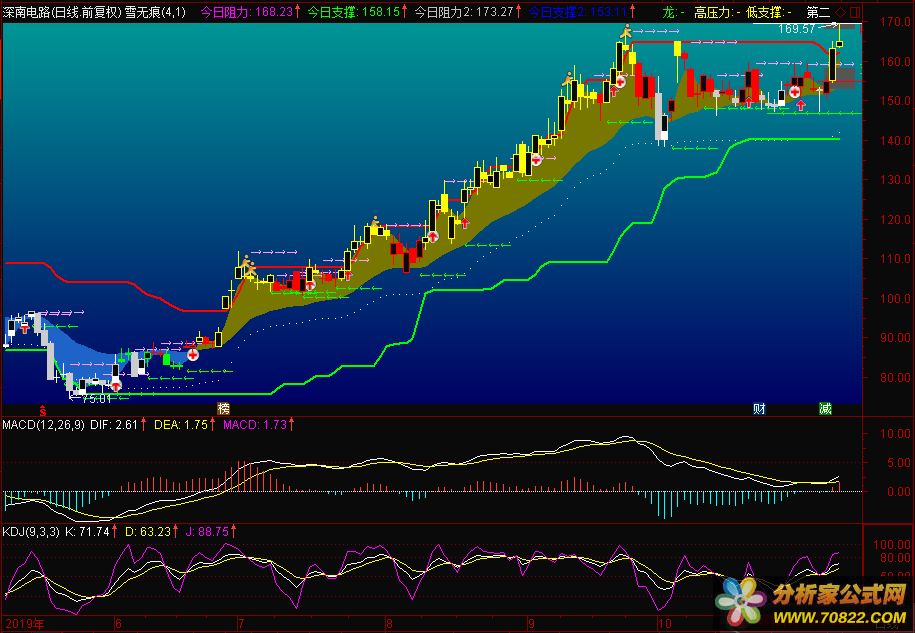Click the K: 71.74 readout
The image size is (915, 633).
(x=87, y=531)
